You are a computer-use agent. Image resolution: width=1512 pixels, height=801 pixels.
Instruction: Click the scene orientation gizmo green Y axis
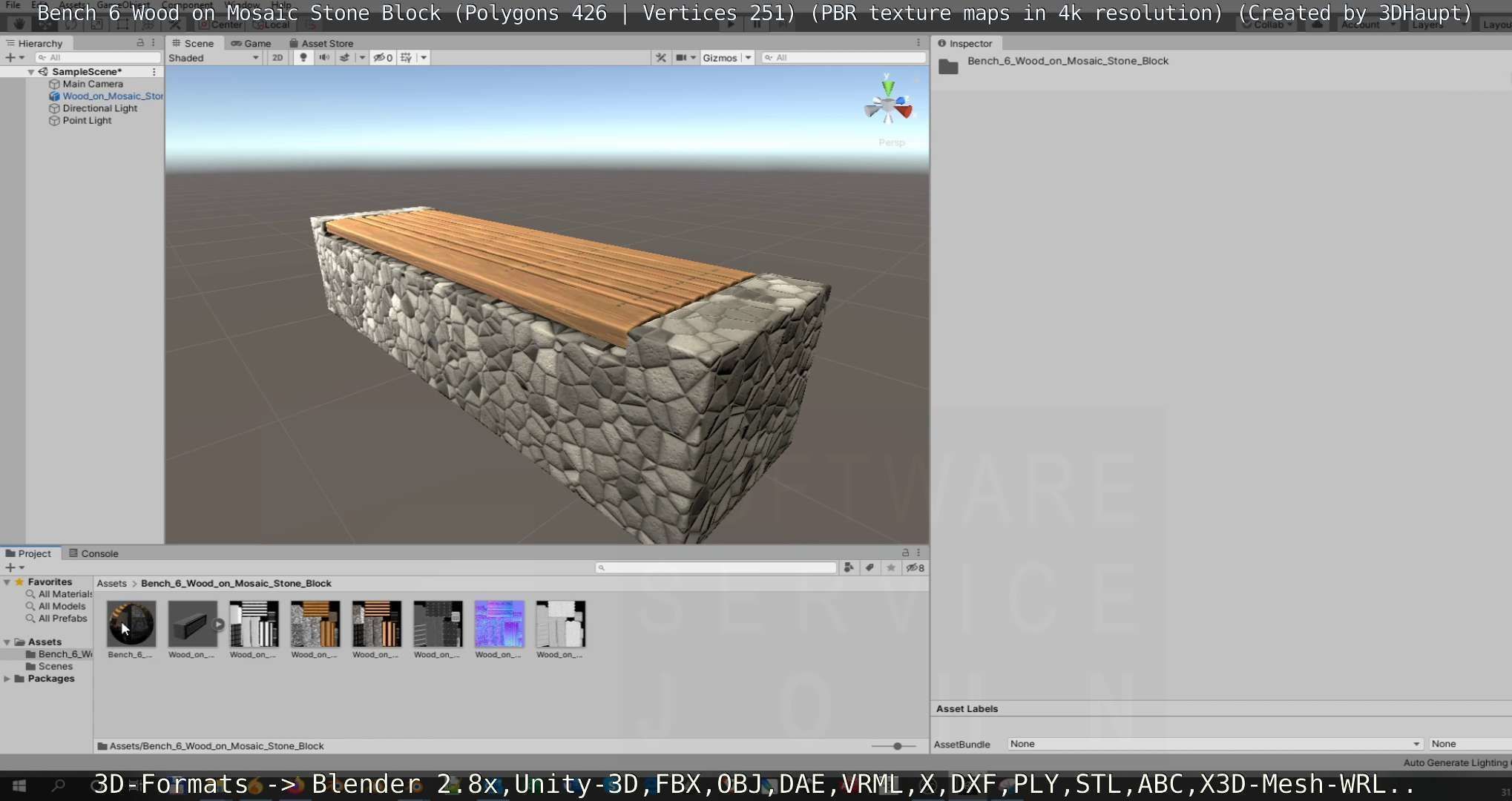pyautogui.click(x=888, y=88)
